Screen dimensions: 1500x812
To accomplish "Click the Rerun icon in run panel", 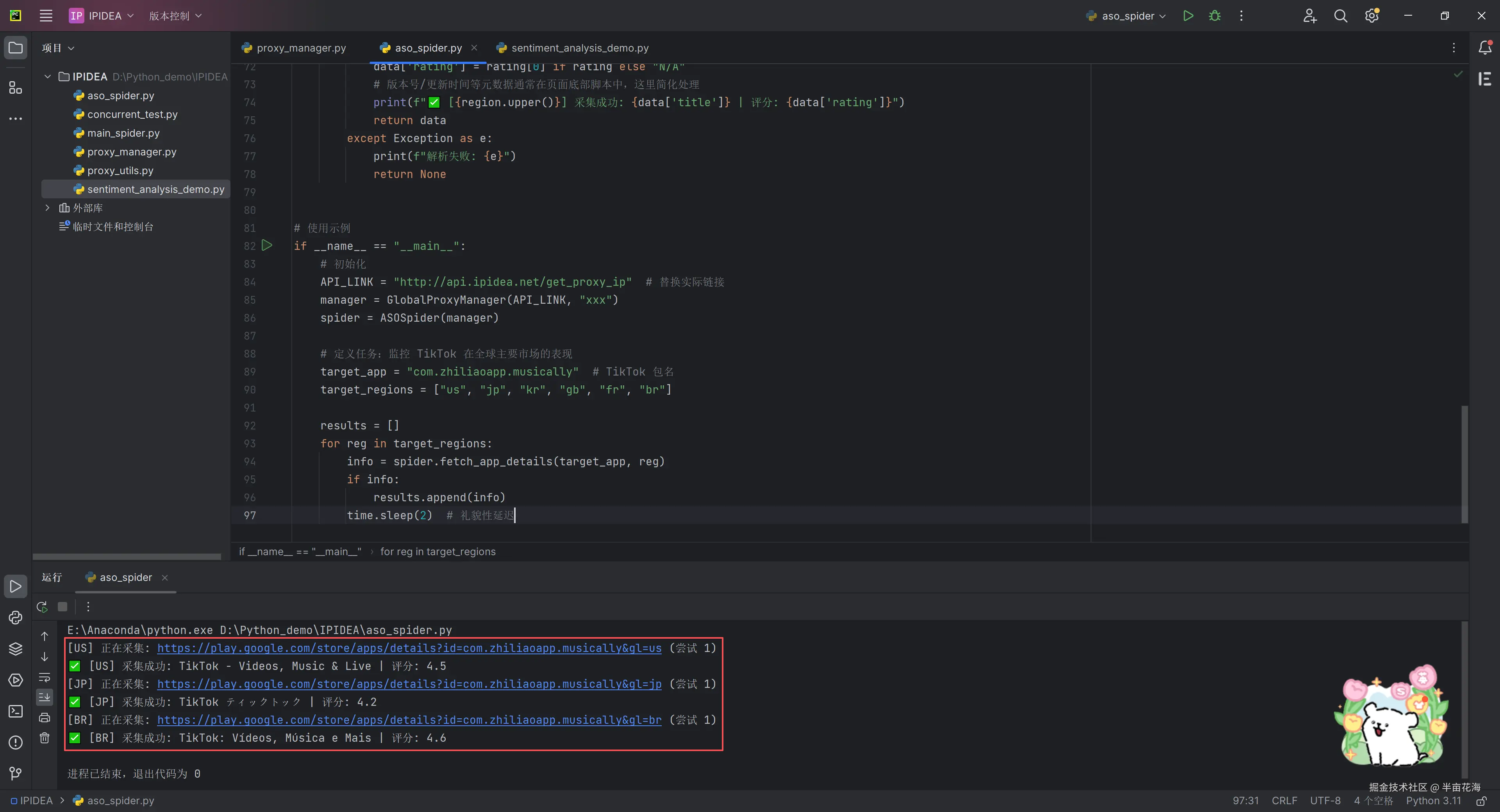I will (x=42, y=607).
